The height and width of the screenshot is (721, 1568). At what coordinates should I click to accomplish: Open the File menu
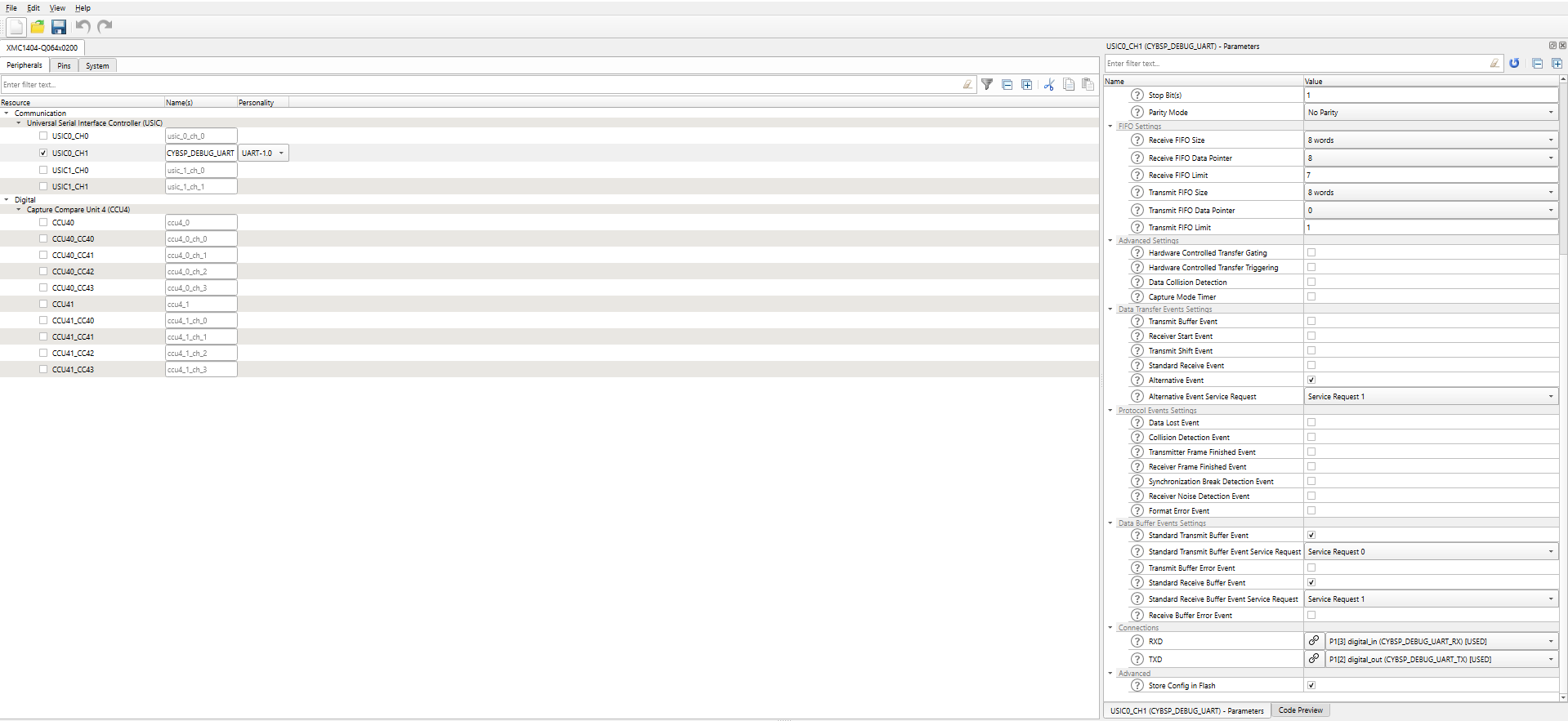(11, 8)
